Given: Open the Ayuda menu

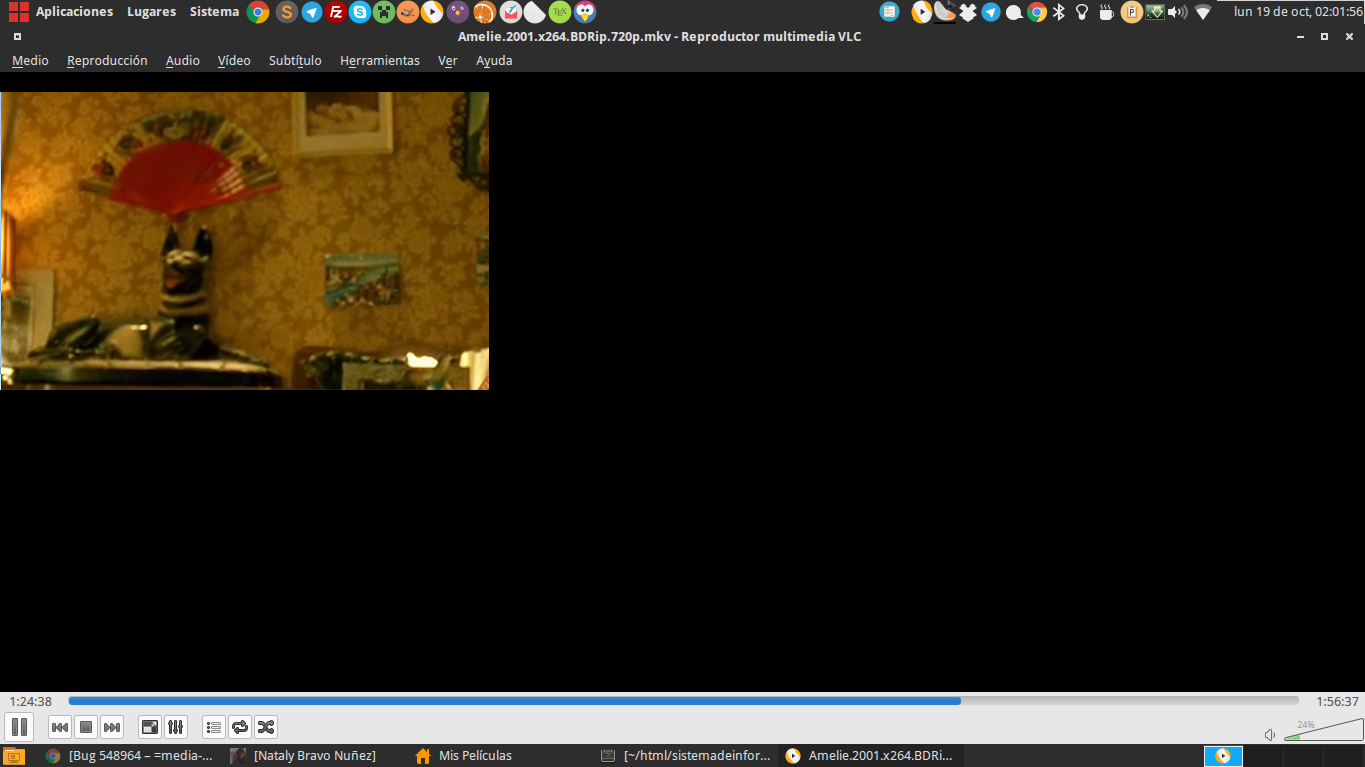Looking at the screenshot, I should [x=494, y=61].
